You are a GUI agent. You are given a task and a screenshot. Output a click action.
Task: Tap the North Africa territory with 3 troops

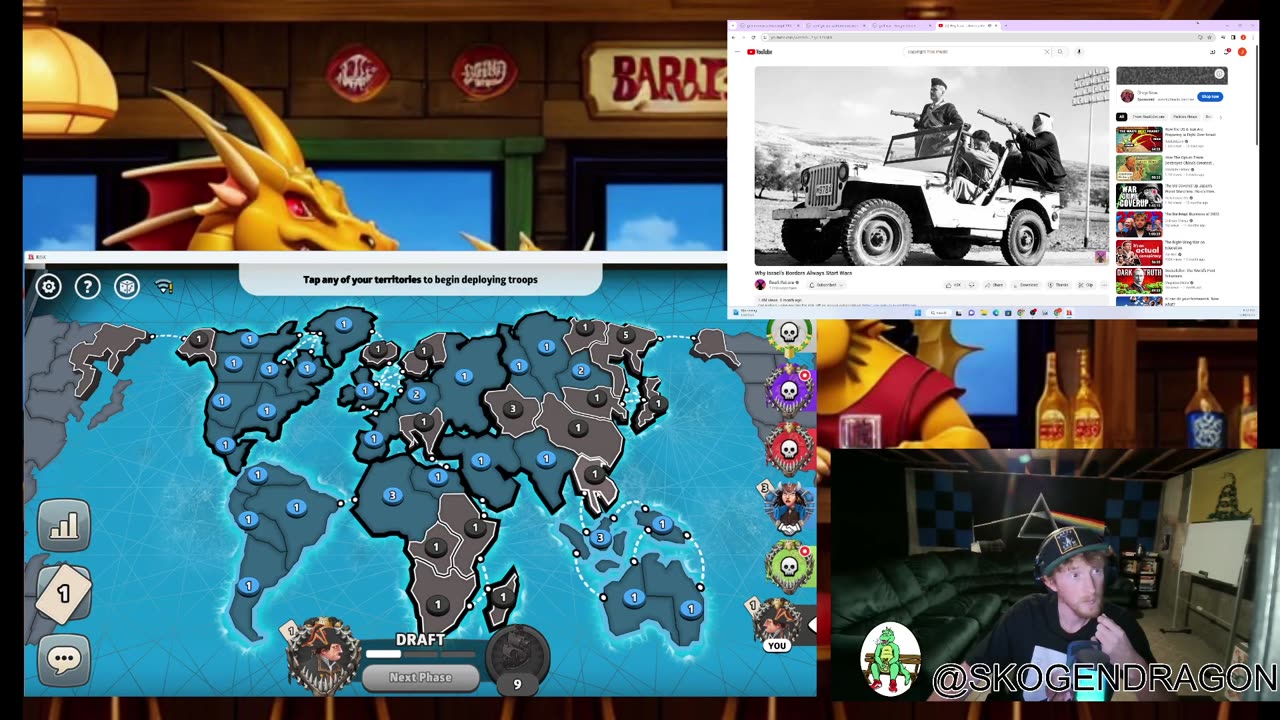click(392, 495)
